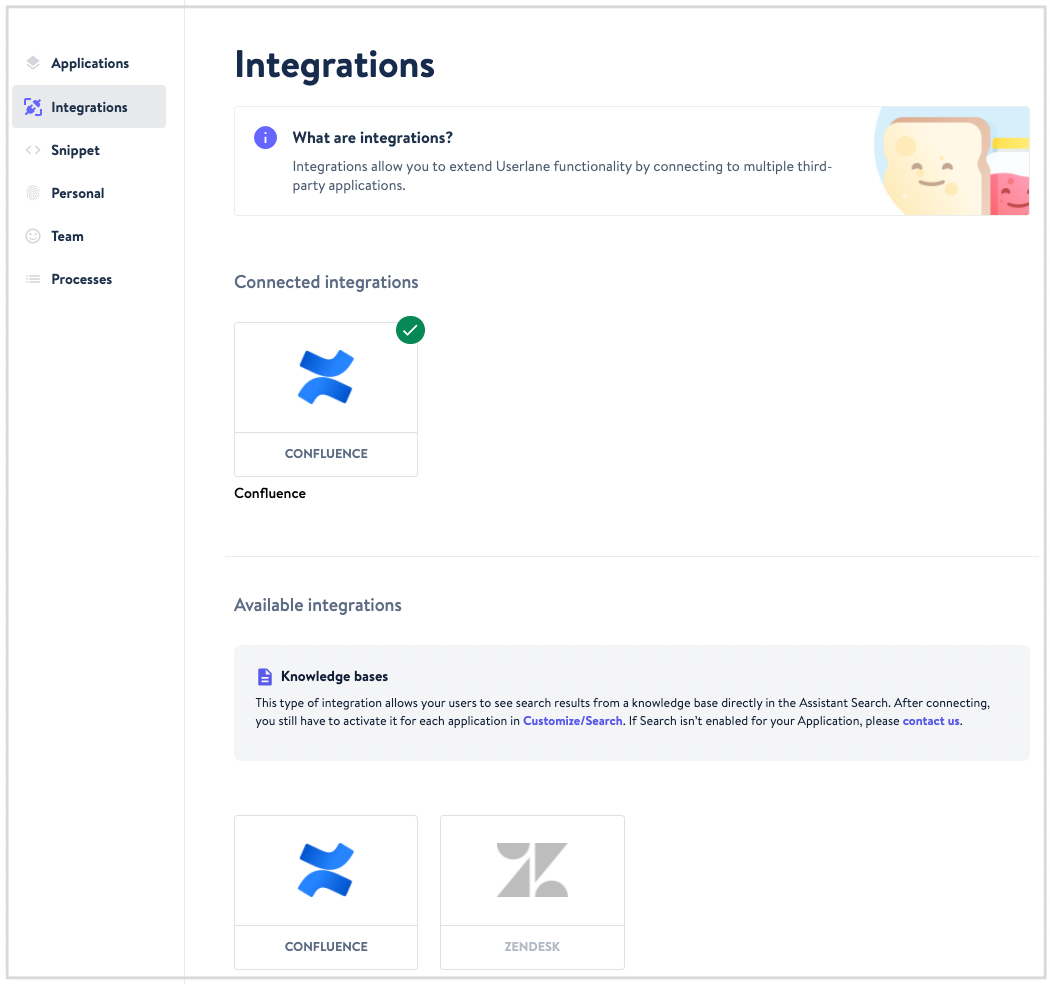
Task: Open the Applications menu item
Action: point(90,63)
